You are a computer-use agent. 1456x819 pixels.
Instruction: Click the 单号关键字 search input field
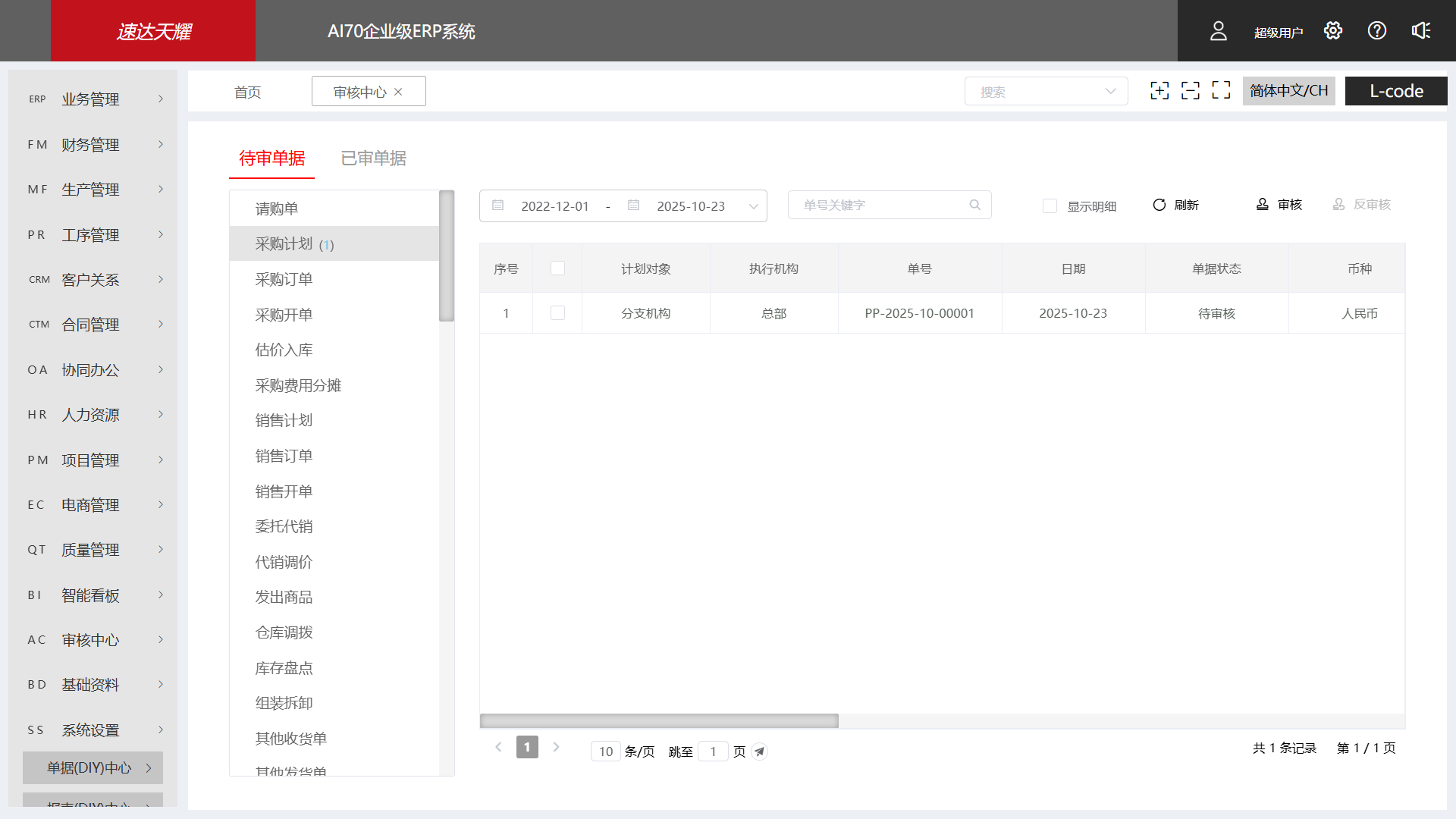(x=872, y=205)
